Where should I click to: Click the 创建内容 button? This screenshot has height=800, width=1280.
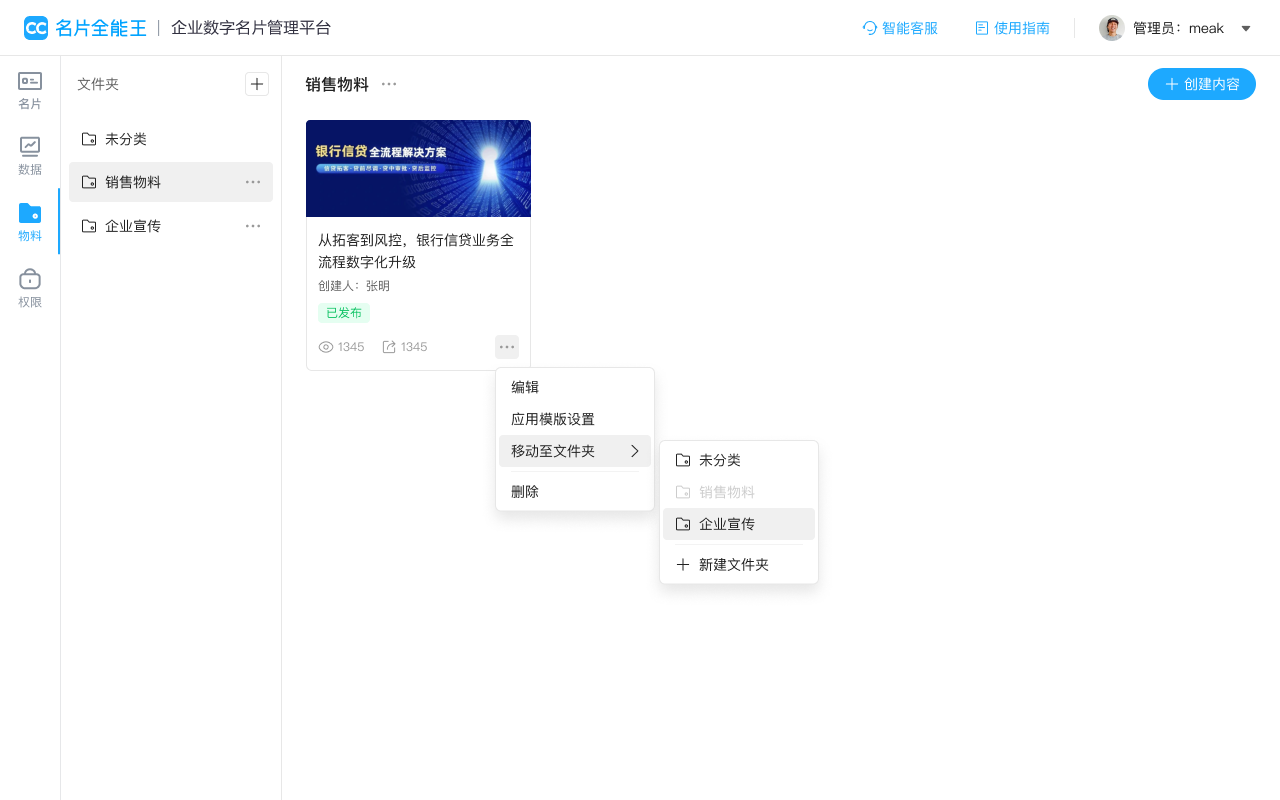point(1201,84)
